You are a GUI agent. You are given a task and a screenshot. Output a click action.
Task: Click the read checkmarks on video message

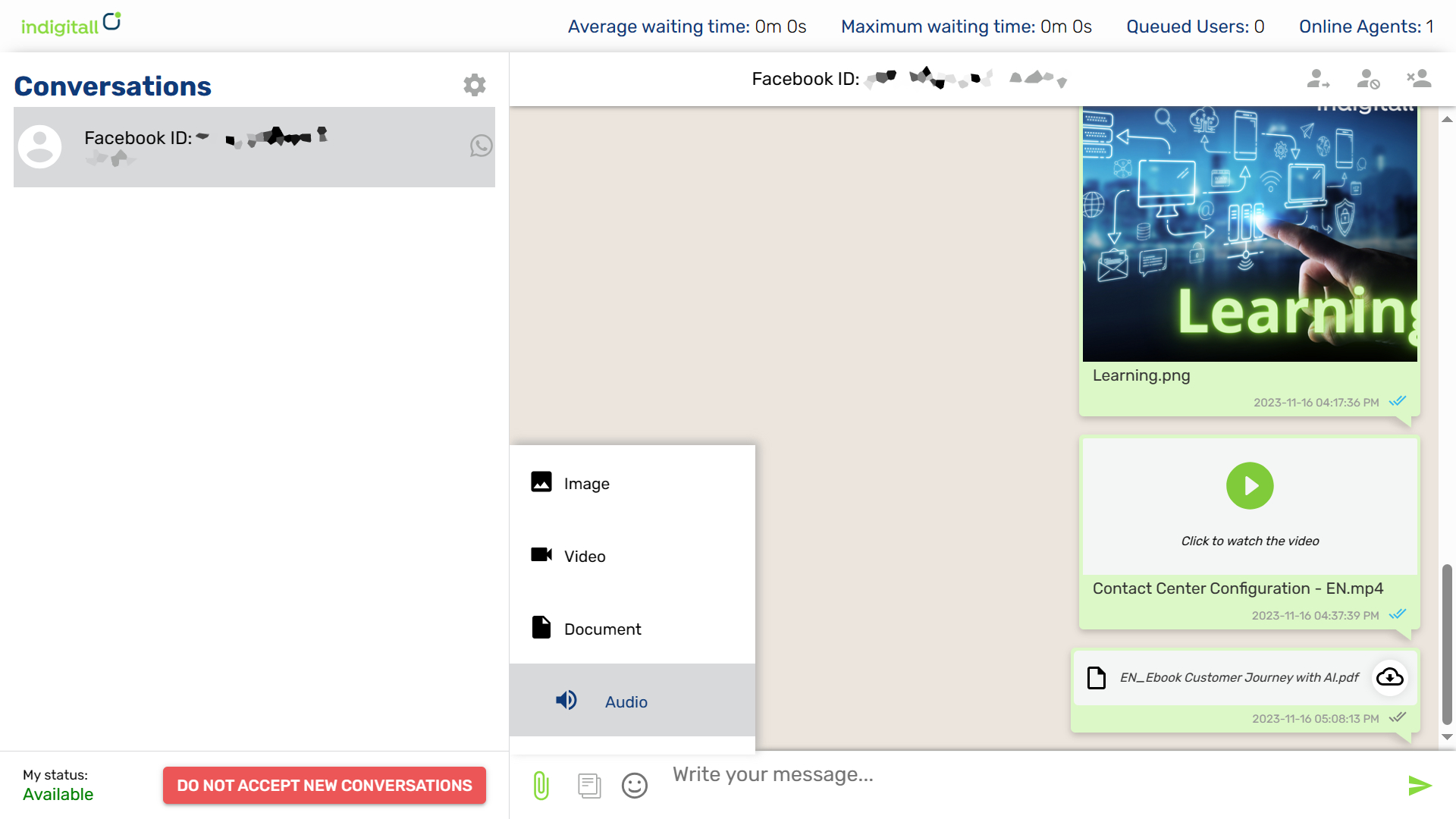click(1398, 614)
